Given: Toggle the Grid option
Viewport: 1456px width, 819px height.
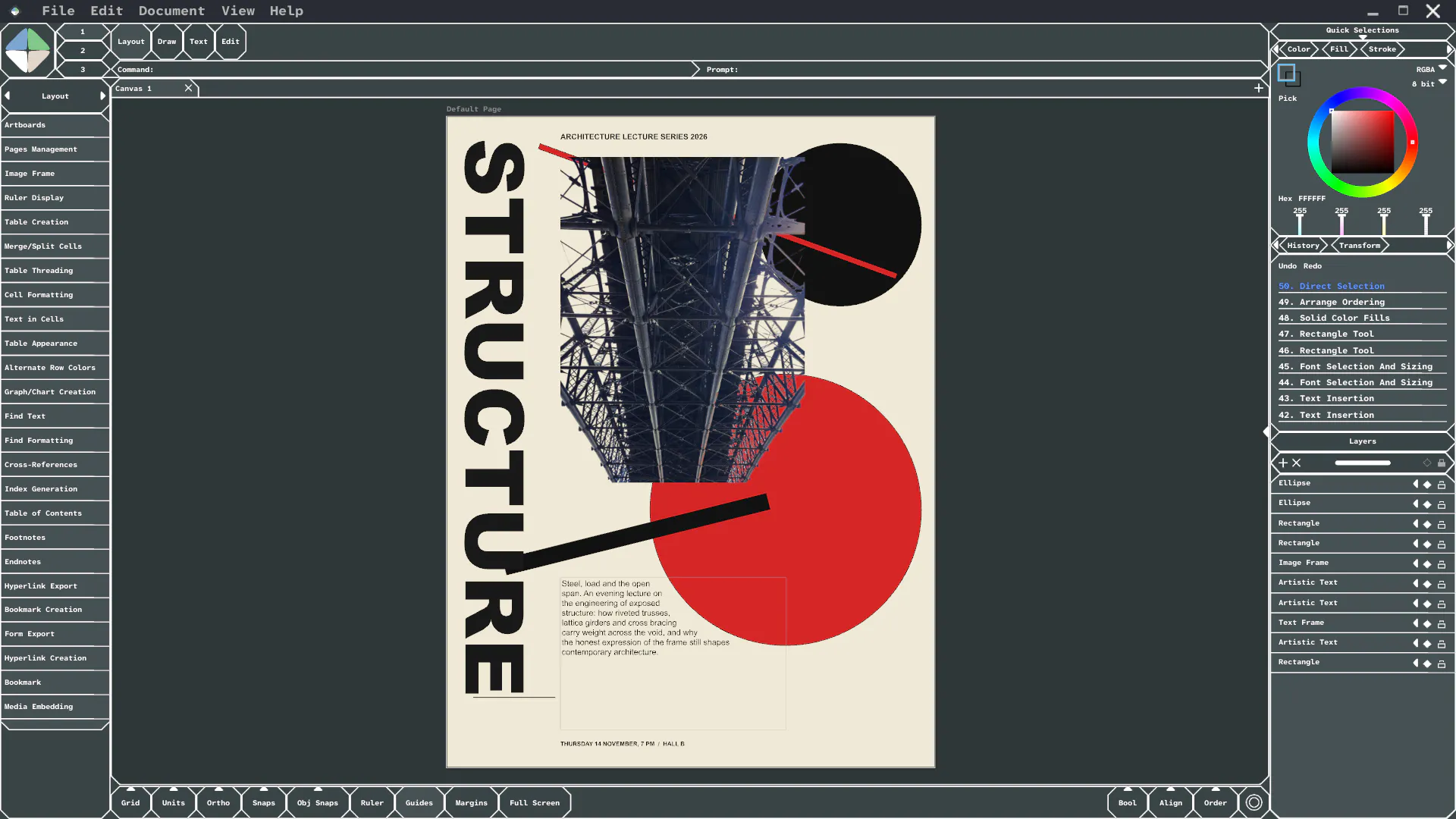Looking at the screenshot, I should pos(130,802).
